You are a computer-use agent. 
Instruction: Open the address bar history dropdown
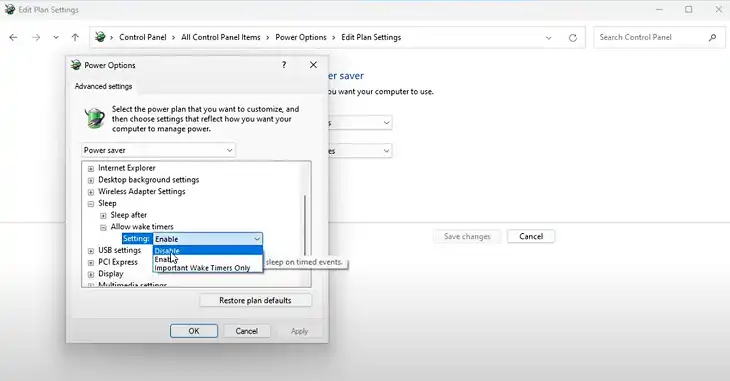pos(548,38)
